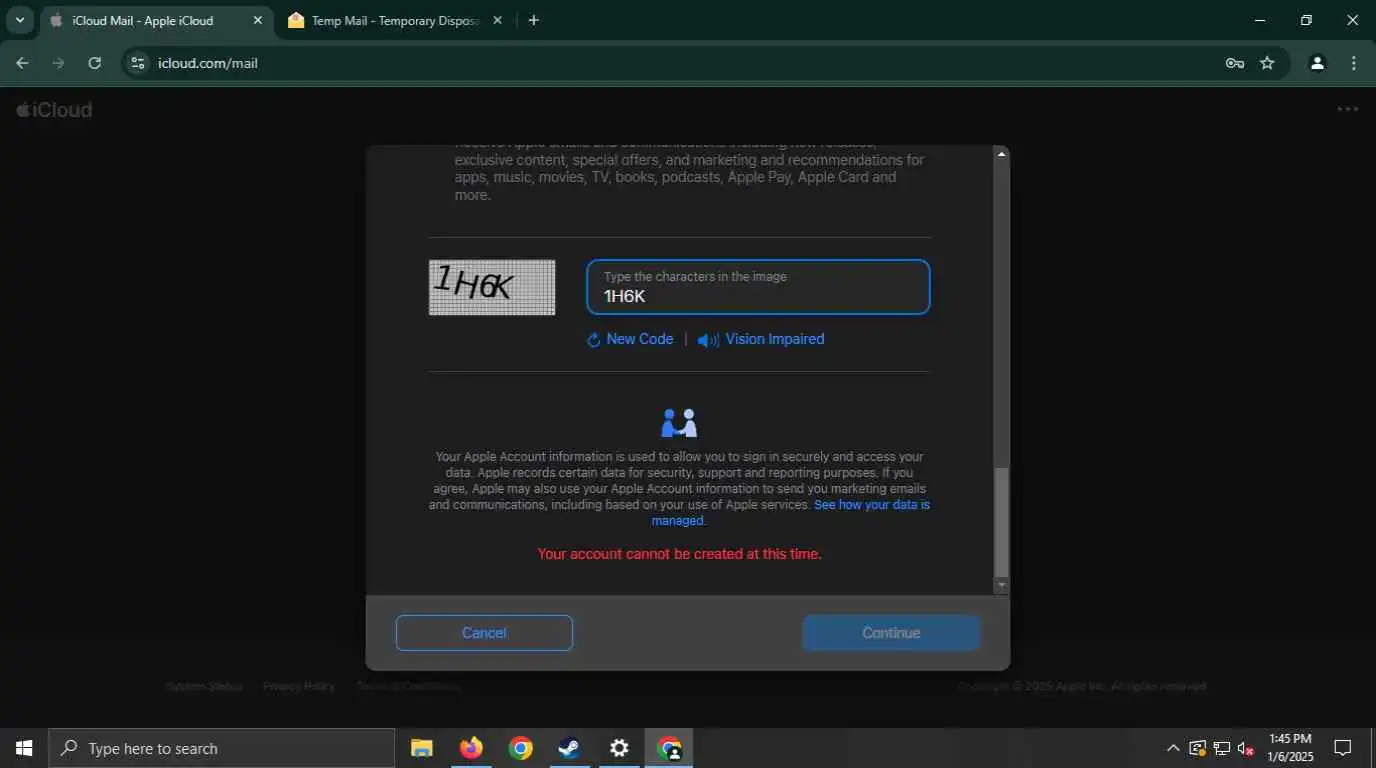Switch to the iCloud Mail tab
1376x768 pixels.
[157, 20]
